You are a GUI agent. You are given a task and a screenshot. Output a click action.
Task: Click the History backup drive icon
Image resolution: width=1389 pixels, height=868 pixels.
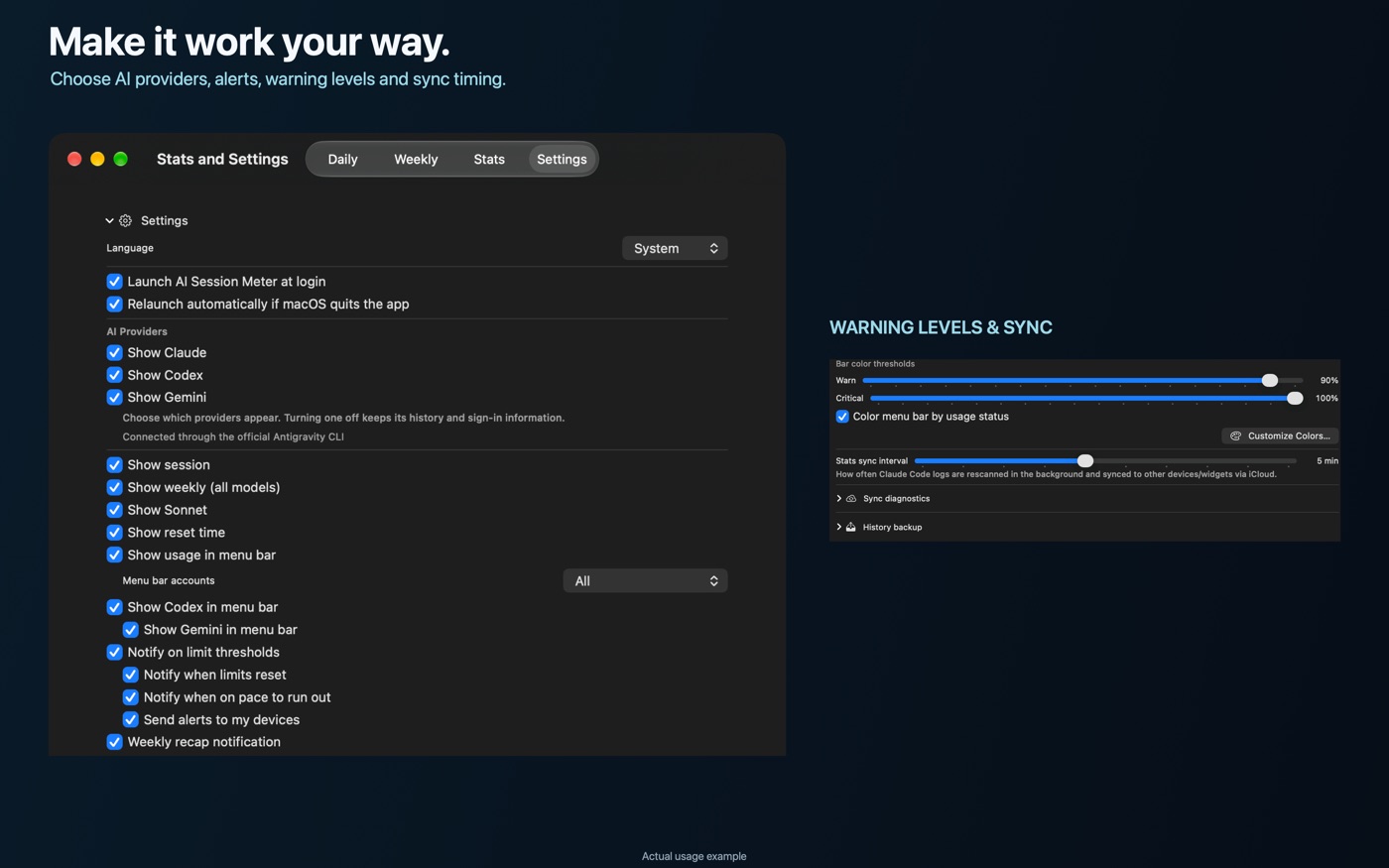(851, 528)
